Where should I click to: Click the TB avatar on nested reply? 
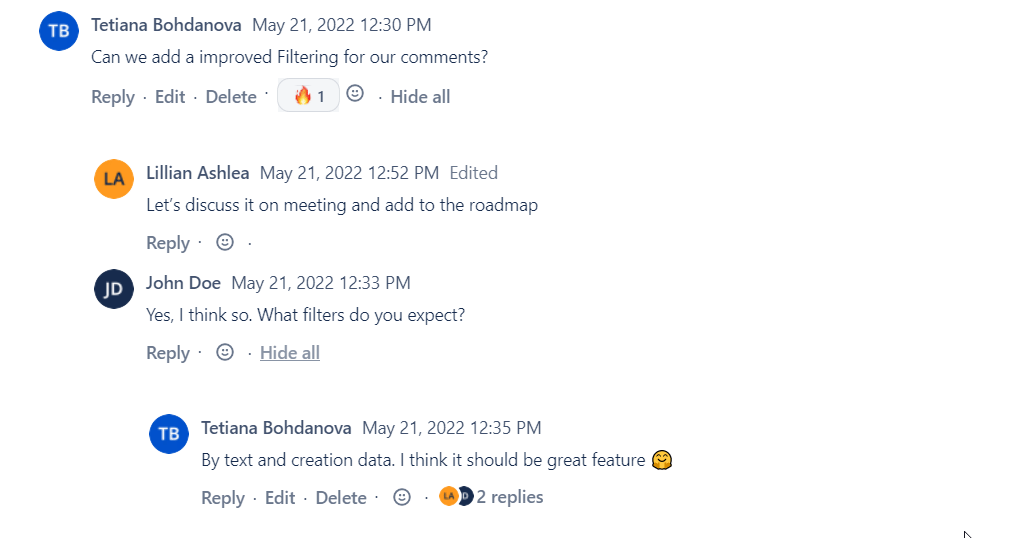pyautogui.click(x=169, y=434)
